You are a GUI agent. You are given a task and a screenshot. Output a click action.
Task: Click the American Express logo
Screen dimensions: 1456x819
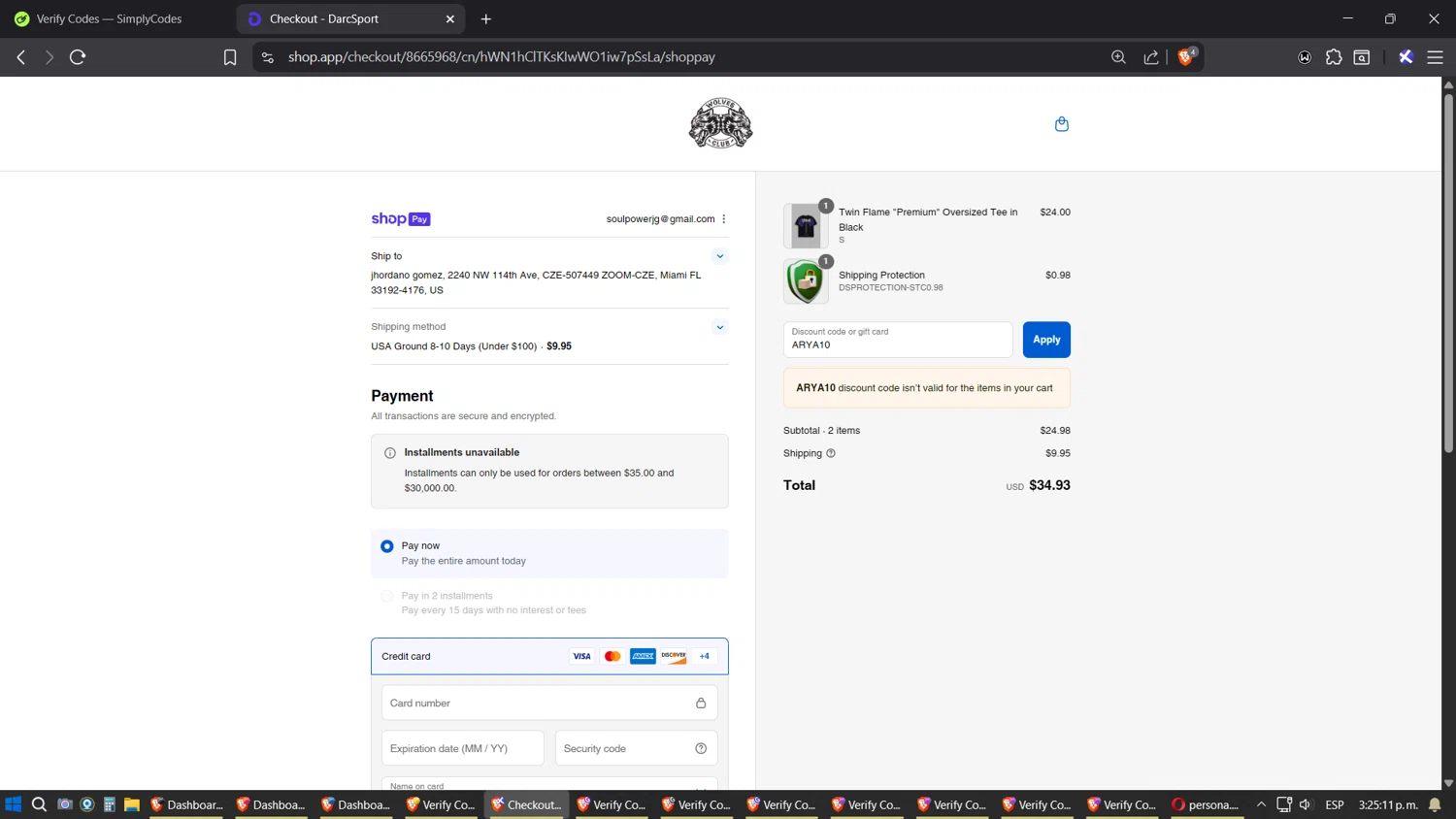coord(643,657)
